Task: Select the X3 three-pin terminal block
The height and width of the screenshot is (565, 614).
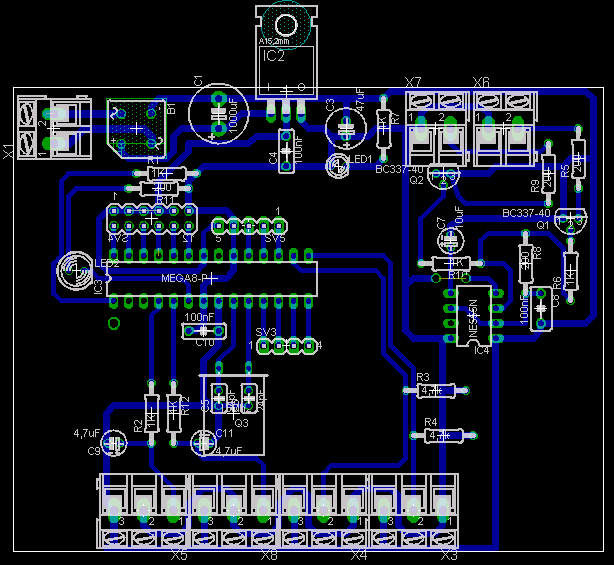Action: tap(414, 511)
